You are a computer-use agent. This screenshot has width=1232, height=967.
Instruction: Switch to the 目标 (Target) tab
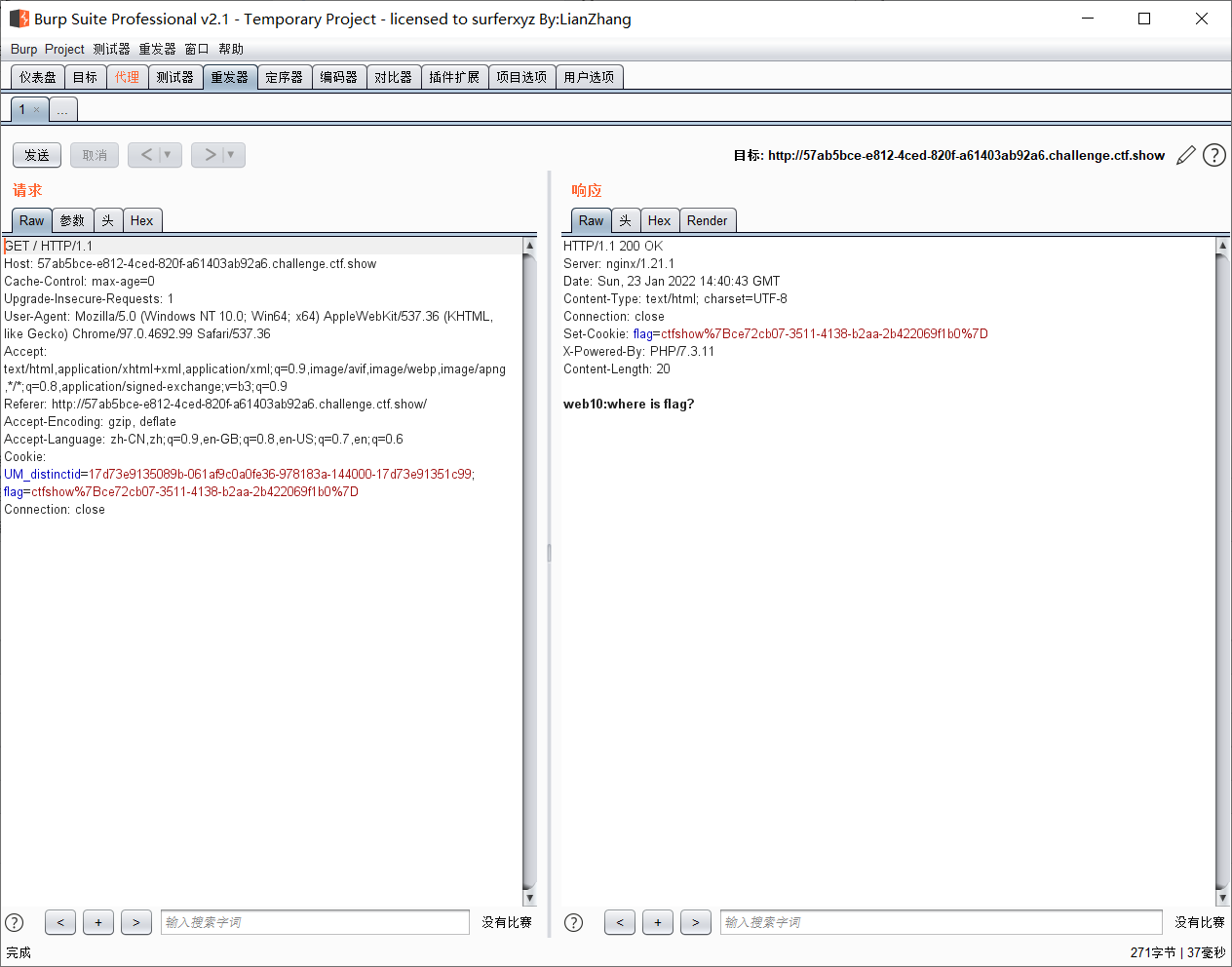click(85, 77)
